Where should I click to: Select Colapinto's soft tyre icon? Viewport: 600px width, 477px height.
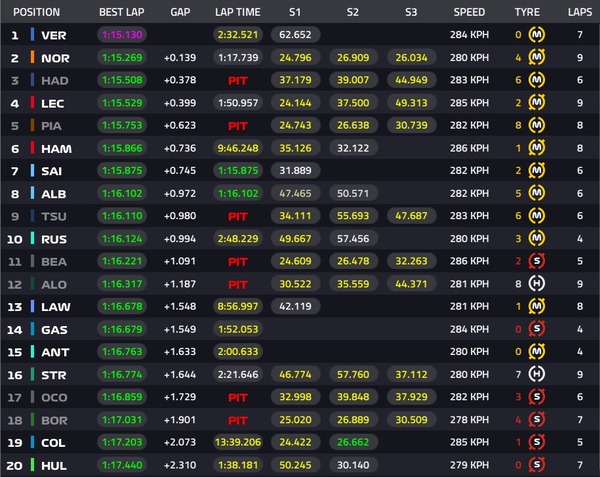(x=538, y=441)
